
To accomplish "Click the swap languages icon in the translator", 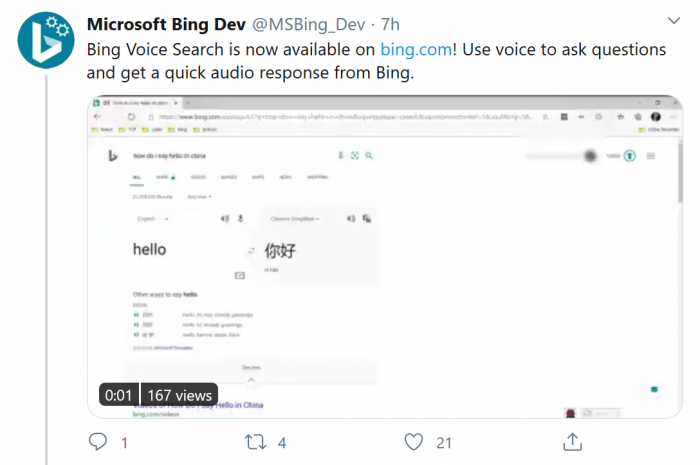I will tap(251, 251).
